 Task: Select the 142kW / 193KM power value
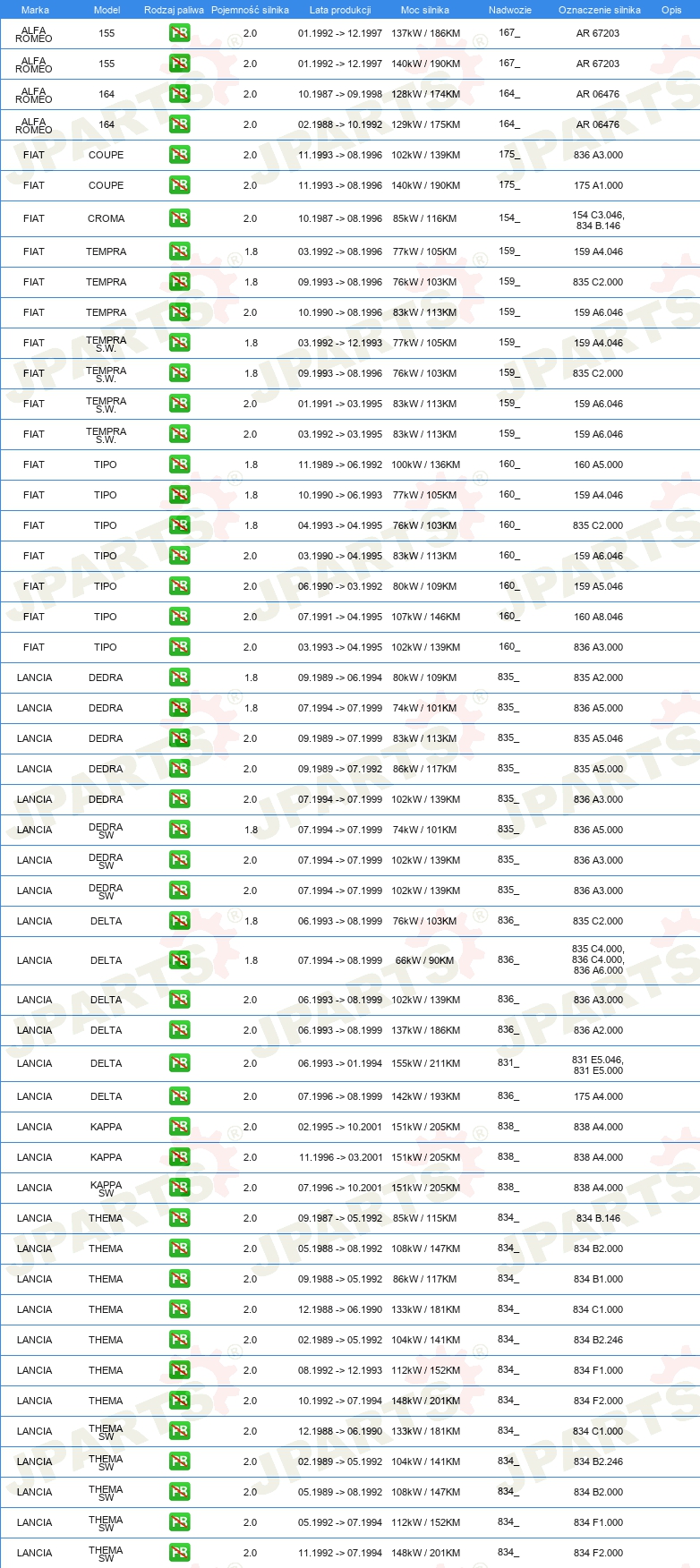tap(425, 1096)
